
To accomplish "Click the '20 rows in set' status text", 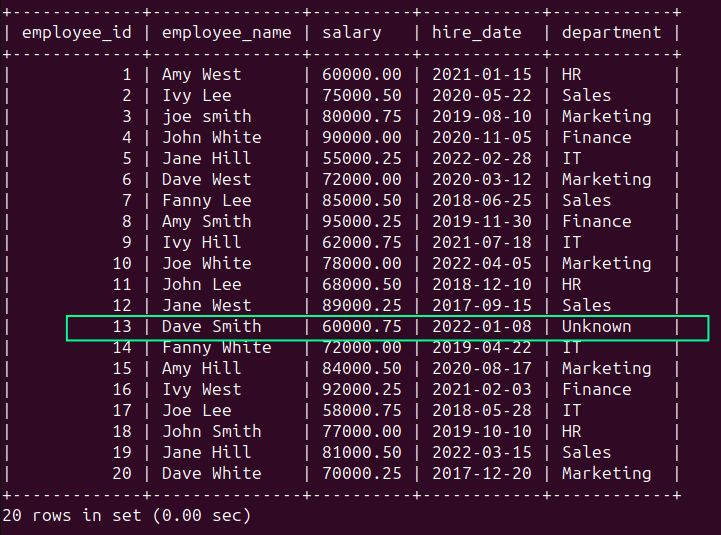I will tap(126, 516).
